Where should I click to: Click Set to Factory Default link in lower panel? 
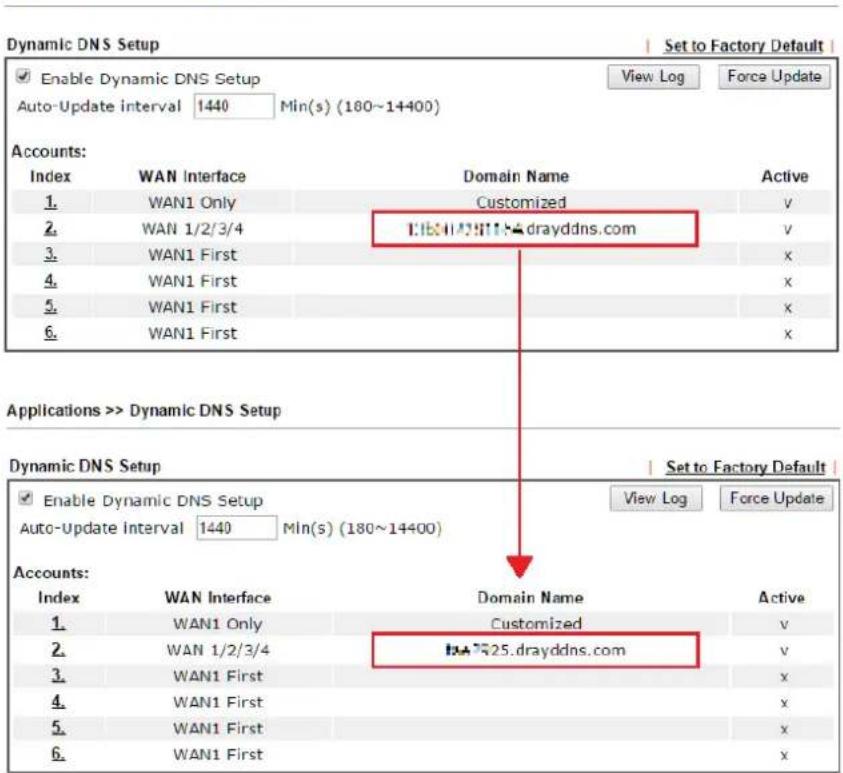tap(746, 467)
